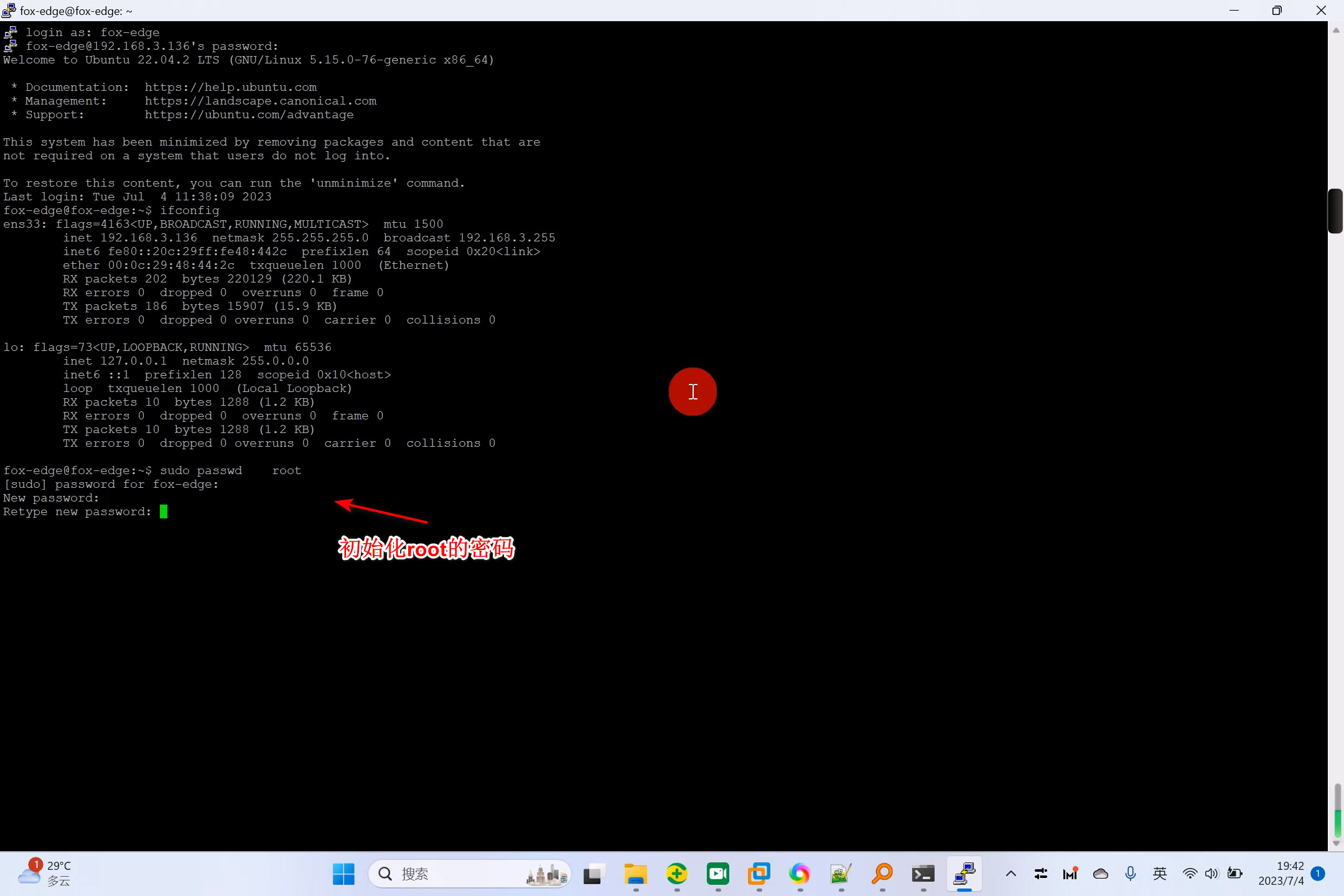Click the inet 192.168.3.136 address text
This screenshot has width=1344, height=896.
pyautogui.click(x=130, y=238)
